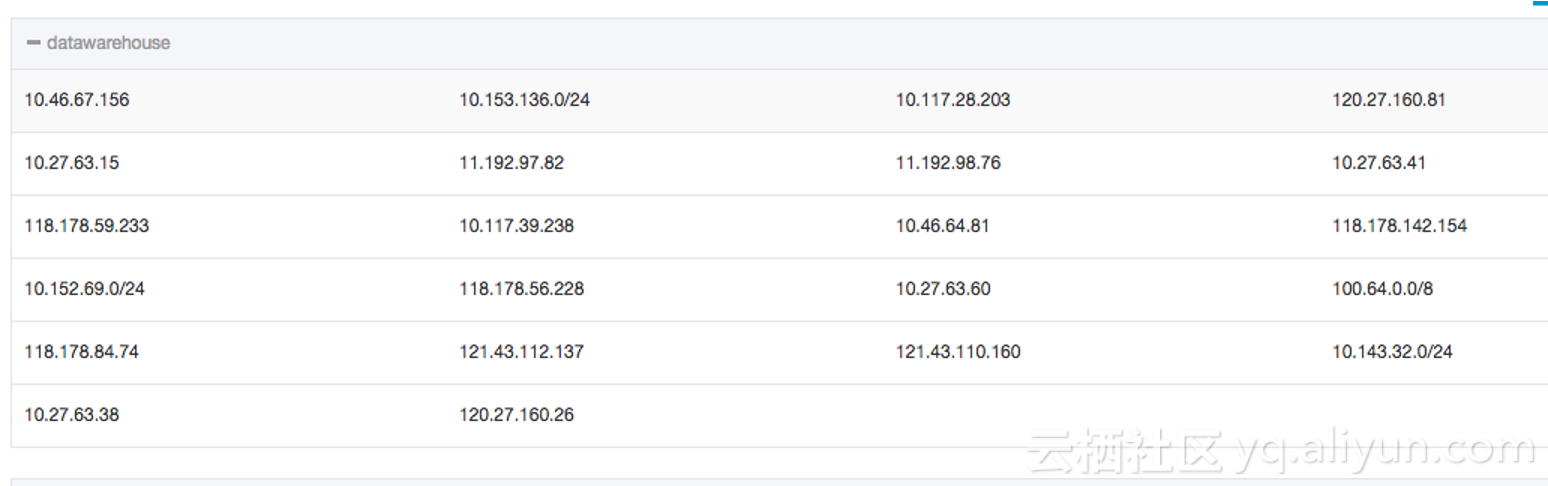1548x486 pixels.
Task: Click the 121.43.112.137 entry
Action: pyautogui.click(x=521, y=352)
